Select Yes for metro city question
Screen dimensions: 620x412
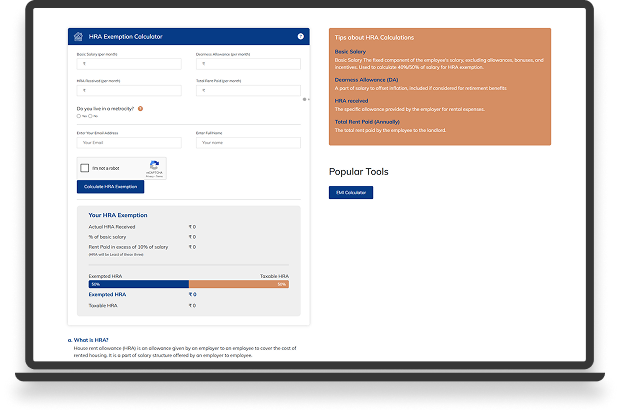[79, 116]
